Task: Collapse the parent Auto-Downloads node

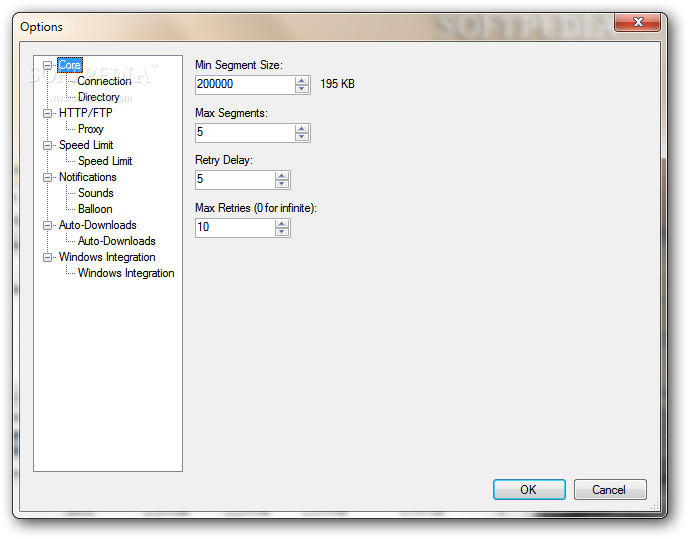Action: [x=47, y=225]
